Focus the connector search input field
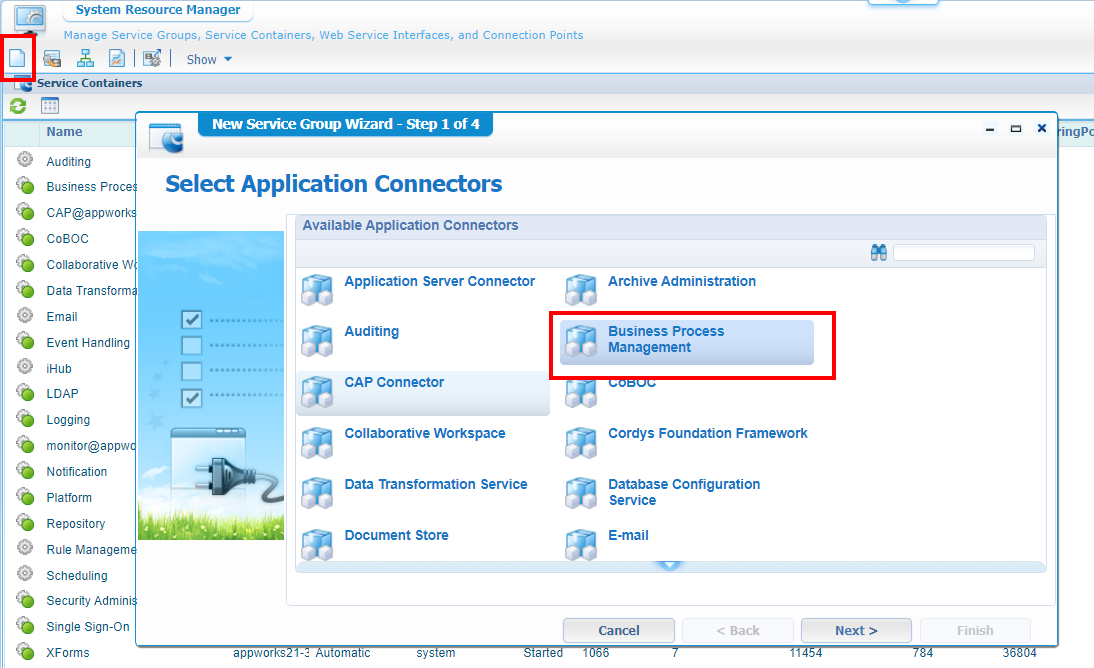This screenshot has width=1094, height=668. pyautogui.click(x=964, y=253)
